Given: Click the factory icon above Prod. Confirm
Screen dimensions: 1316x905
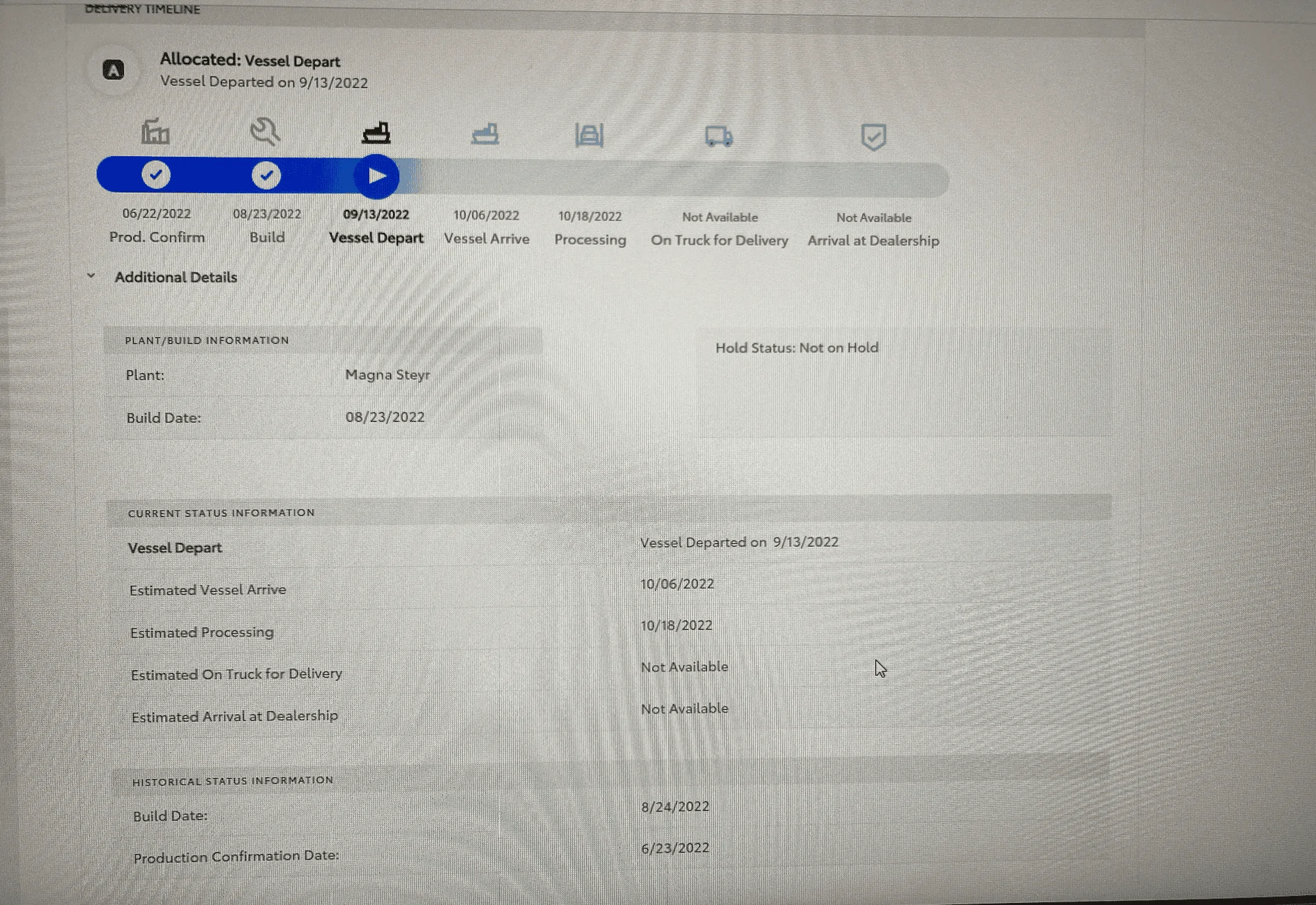Looking at the screenshot, I should 155,131.
